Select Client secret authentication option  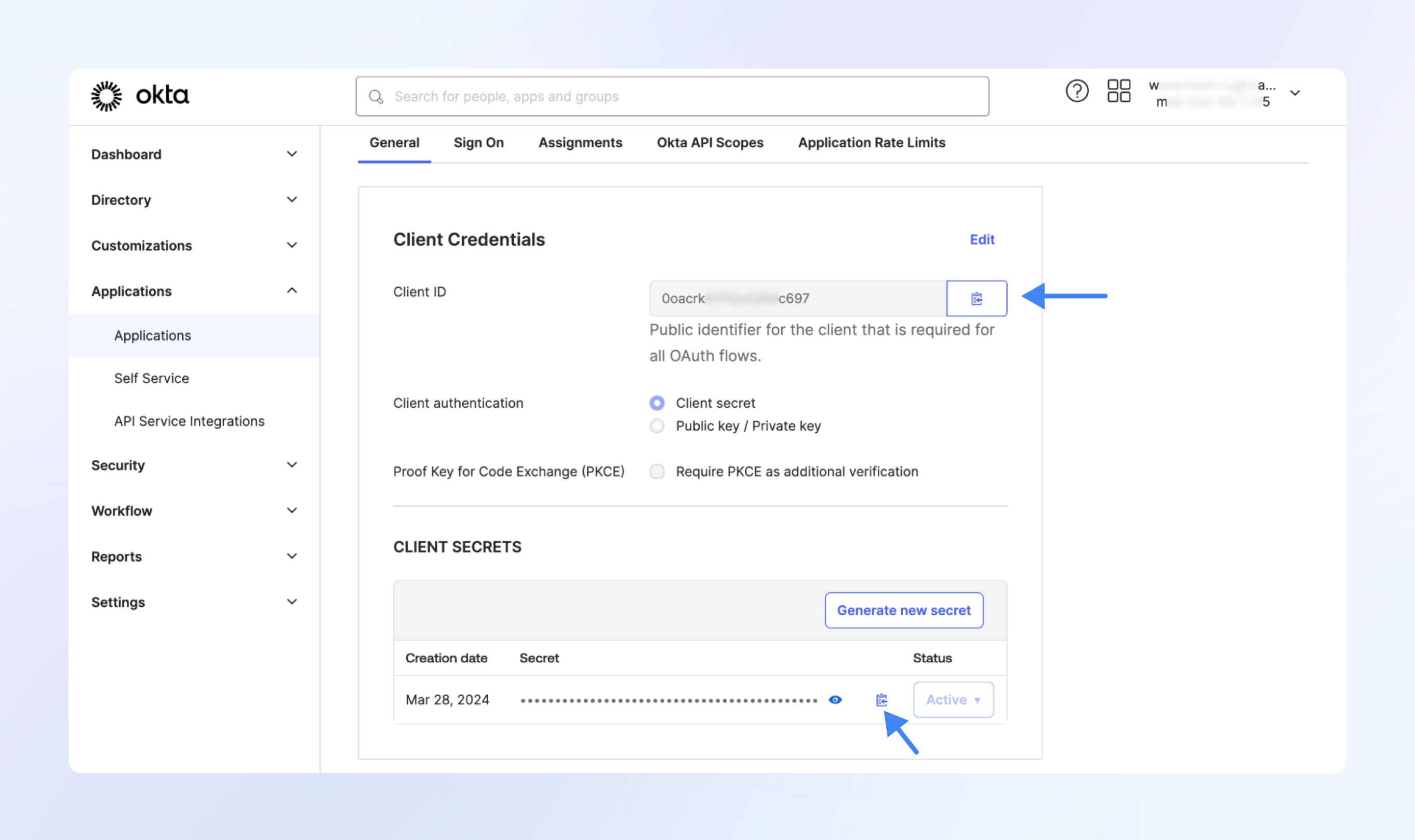[657, 403]
